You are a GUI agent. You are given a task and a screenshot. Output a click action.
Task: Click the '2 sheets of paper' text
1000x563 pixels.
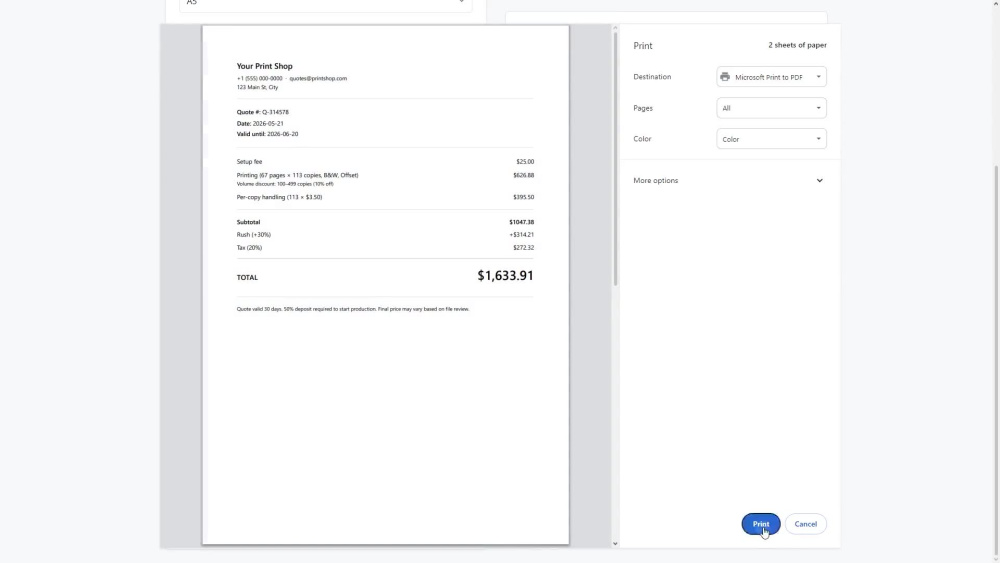click(797, 45)
